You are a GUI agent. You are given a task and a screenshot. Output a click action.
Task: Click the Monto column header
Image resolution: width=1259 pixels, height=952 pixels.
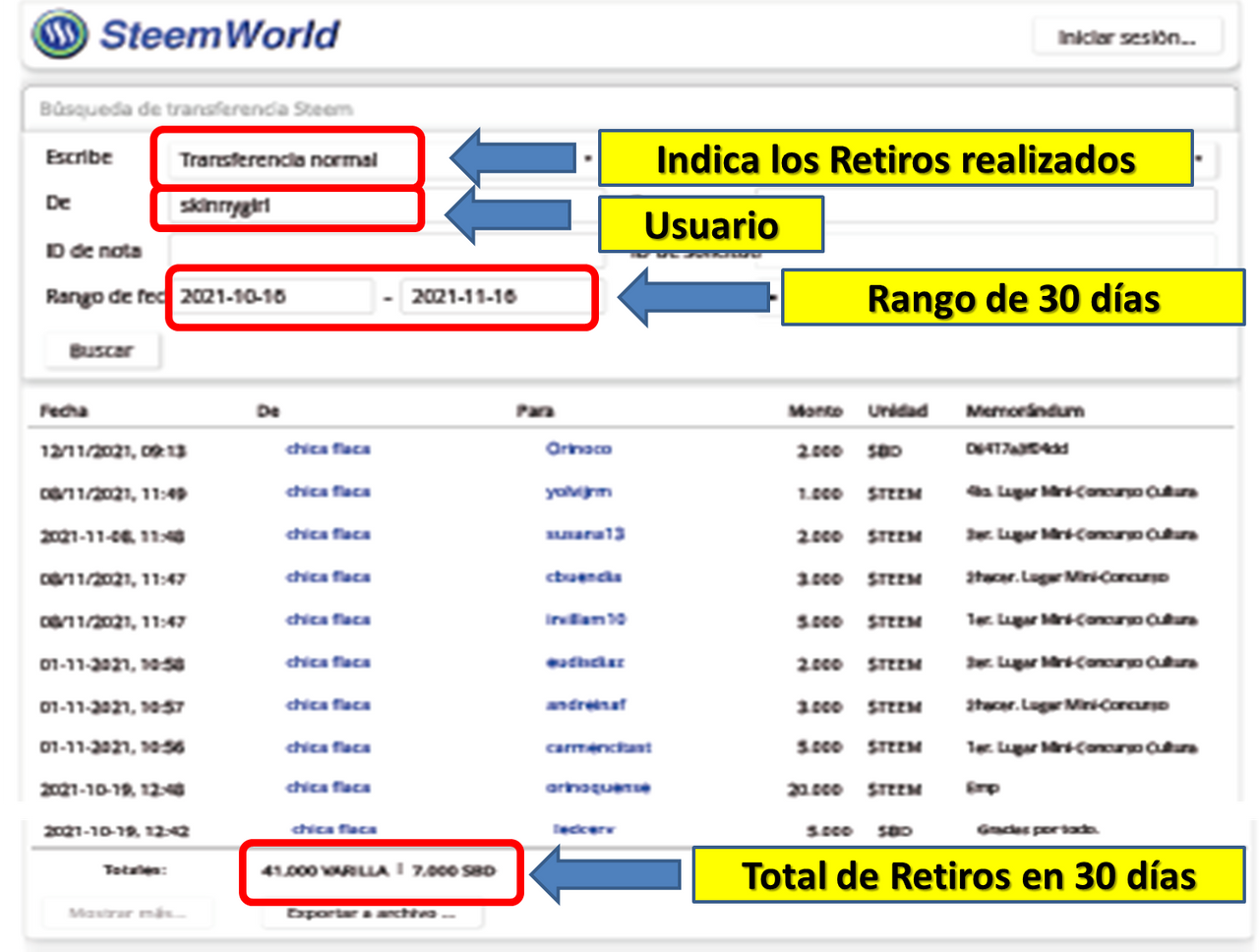point(815,411)
